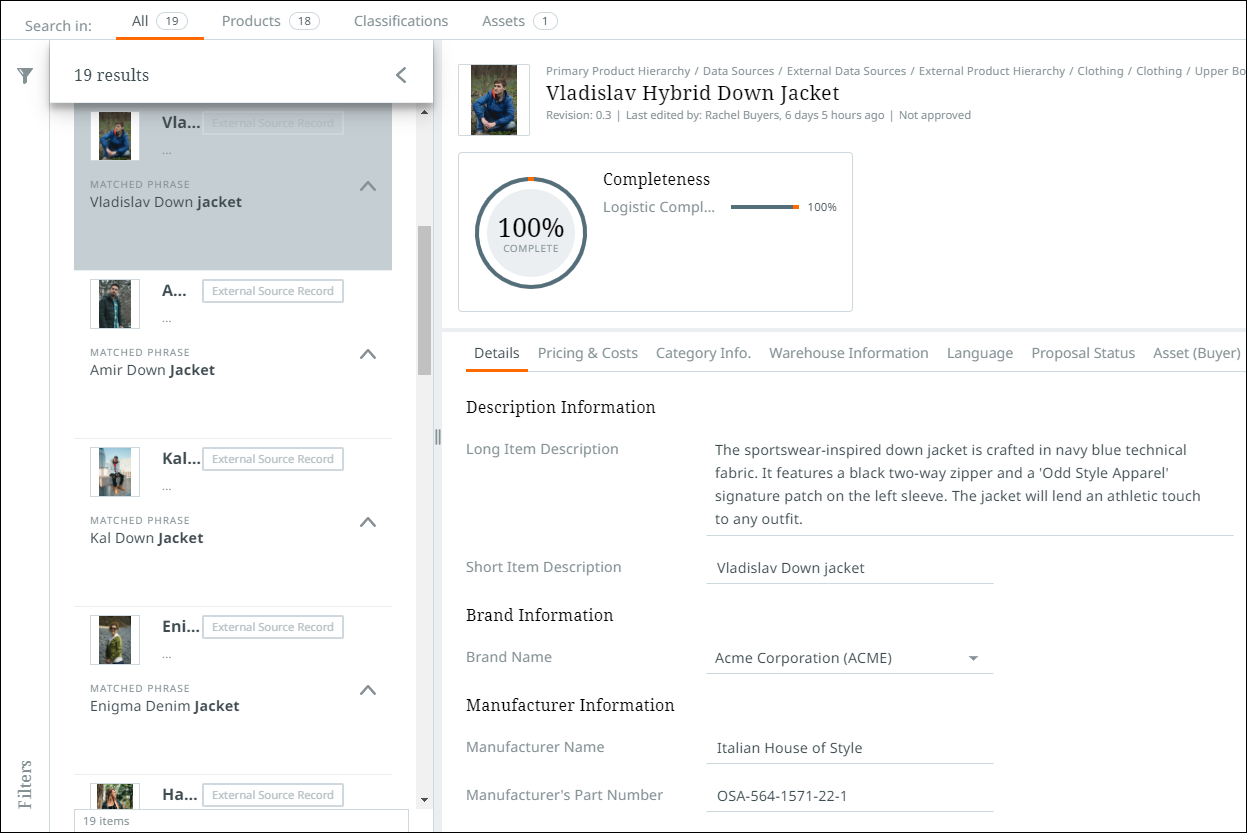This screenshot has width=1247, height=833.
Task: Collapse Amir Down Jacket matched phrase
Action: (x=368, y=354)
